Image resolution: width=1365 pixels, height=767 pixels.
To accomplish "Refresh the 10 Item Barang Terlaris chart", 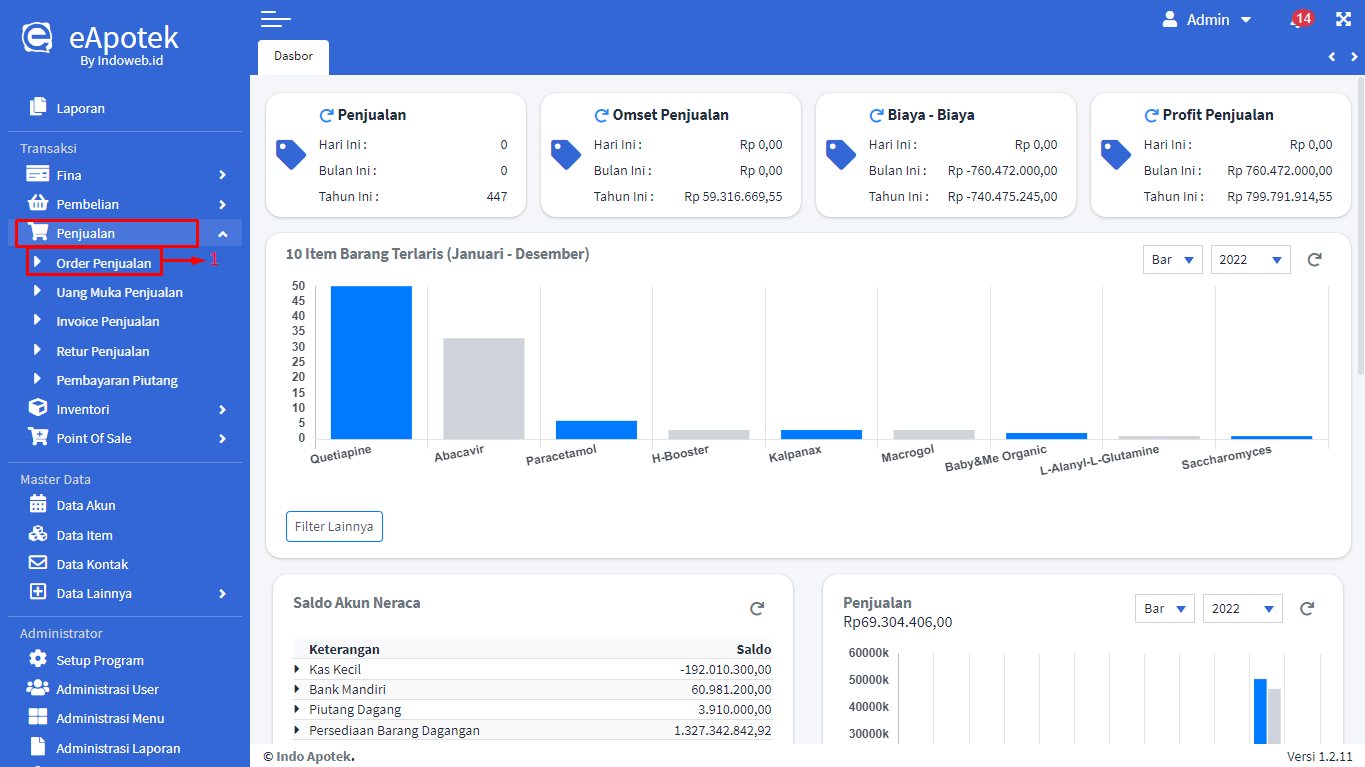I will [1315, 260].
